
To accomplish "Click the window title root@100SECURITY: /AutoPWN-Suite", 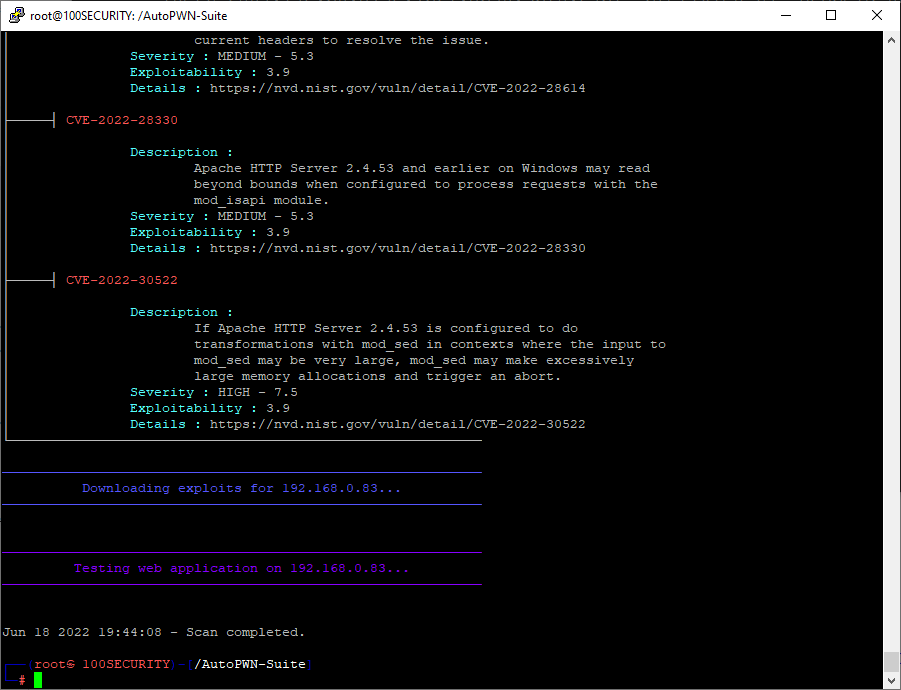I will click(x=129, y=16).
